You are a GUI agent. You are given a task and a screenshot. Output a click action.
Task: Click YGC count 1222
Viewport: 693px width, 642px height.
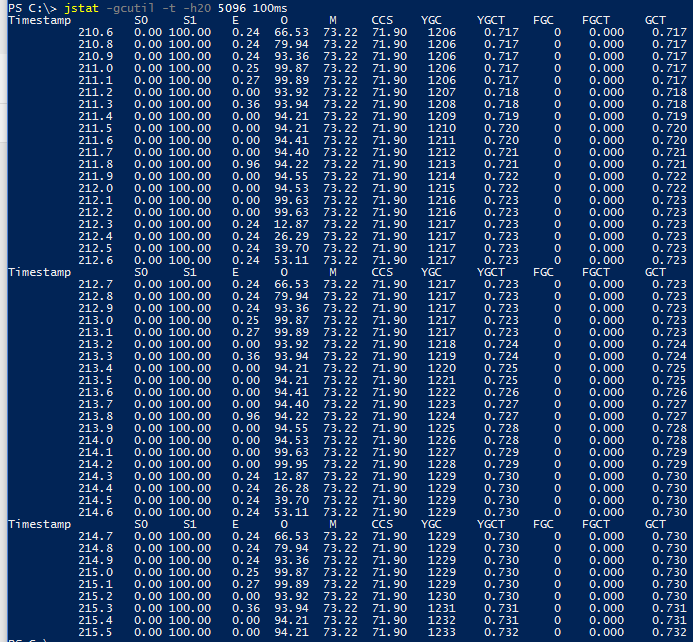point(442,392)
